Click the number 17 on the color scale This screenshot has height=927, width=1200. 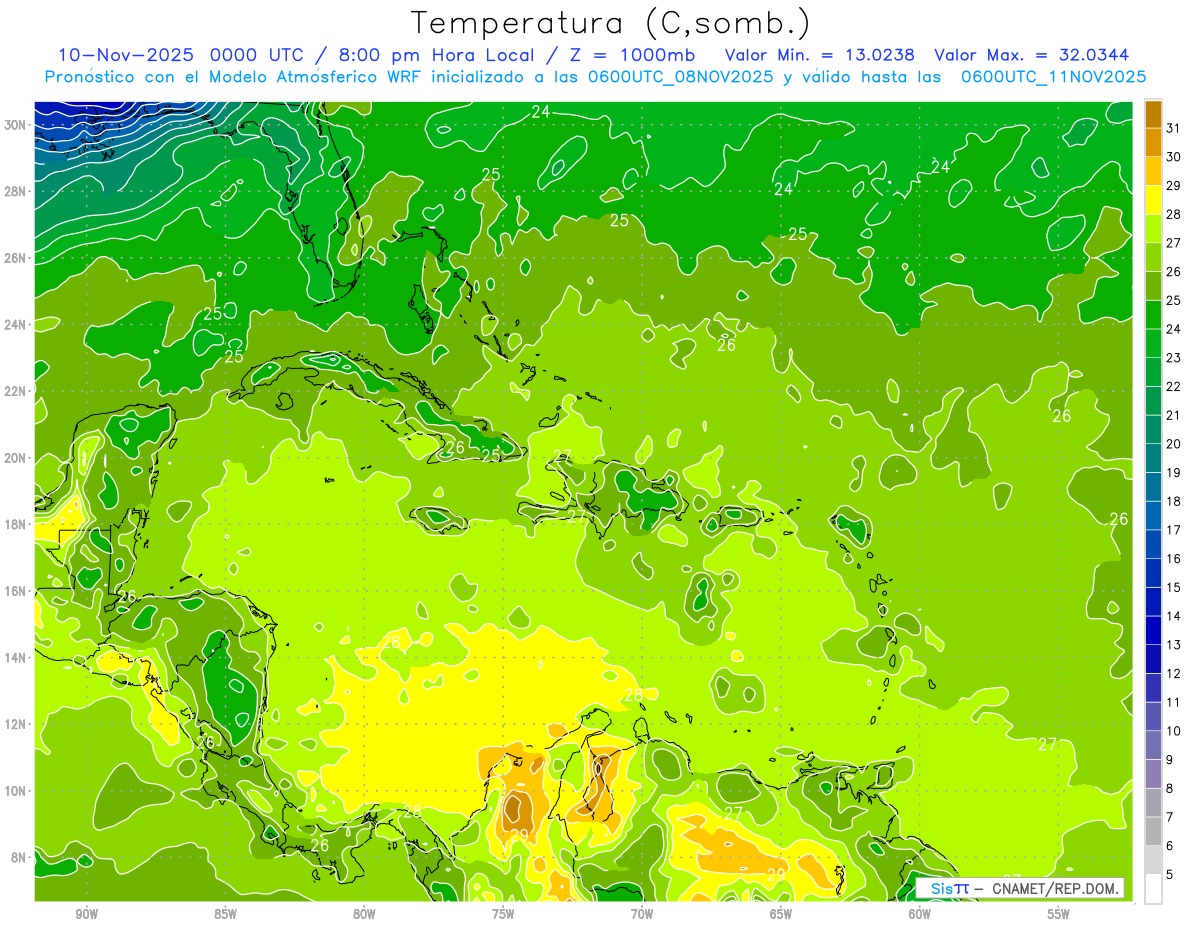[1173, 530]
